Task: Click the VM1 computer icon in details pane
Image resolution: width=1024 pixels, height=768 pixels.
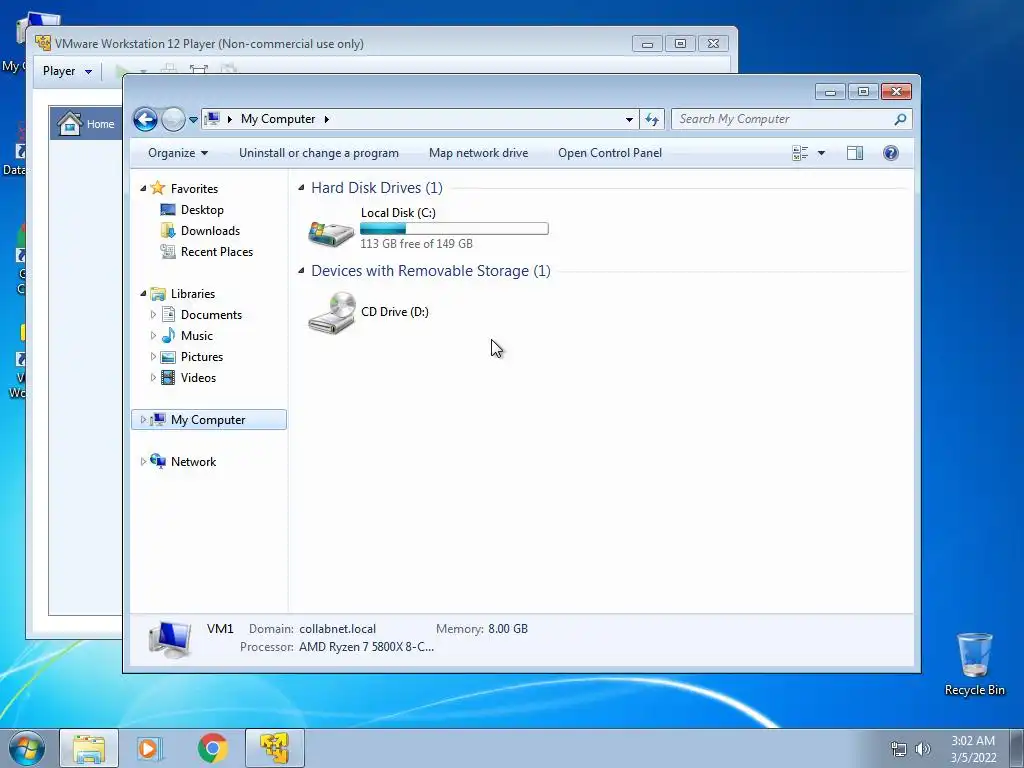Action: coord(170,639)
